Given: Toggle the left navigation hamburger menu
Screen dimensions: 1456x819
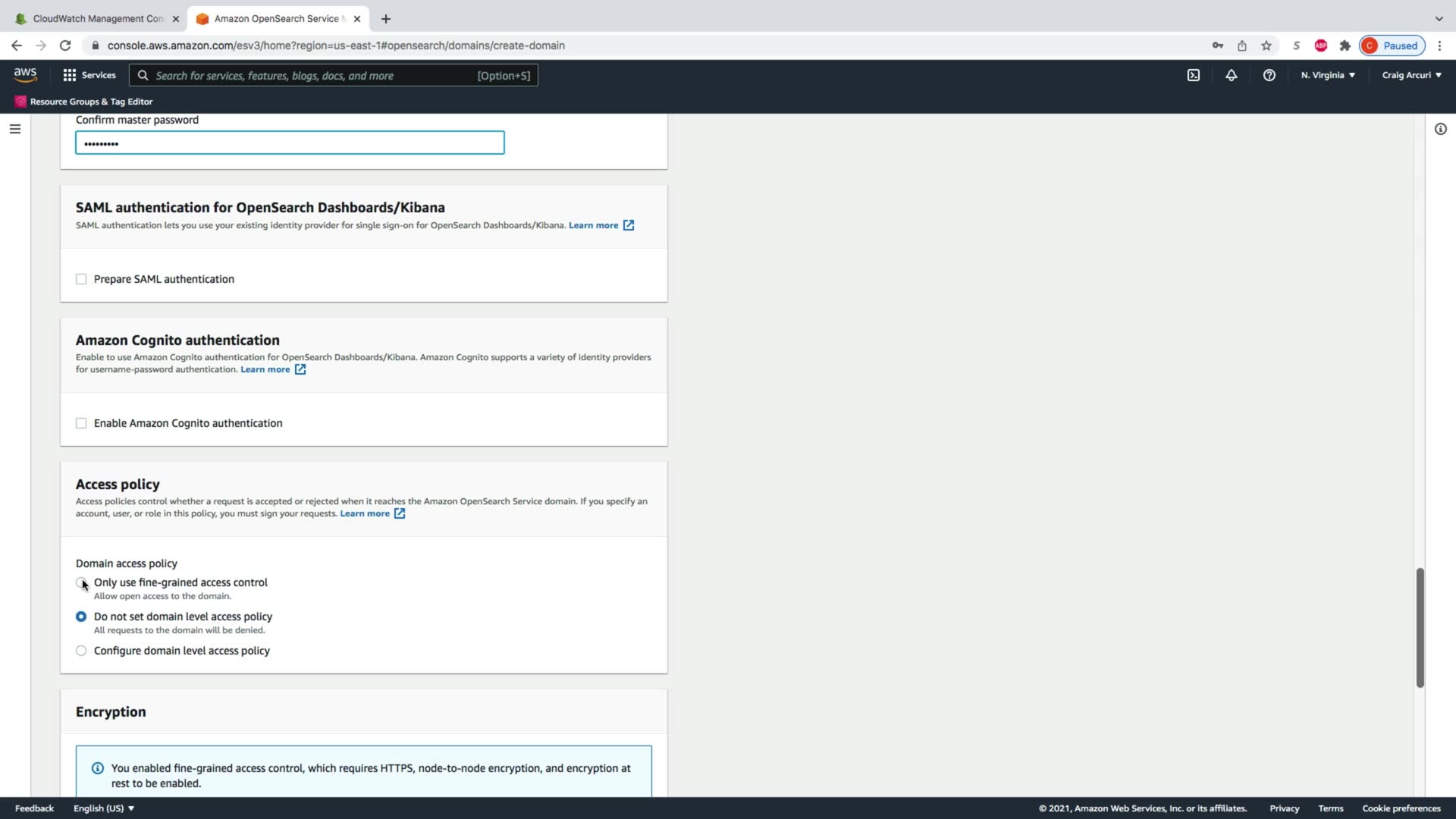Looking at the screenshot, I should [14, 129].
